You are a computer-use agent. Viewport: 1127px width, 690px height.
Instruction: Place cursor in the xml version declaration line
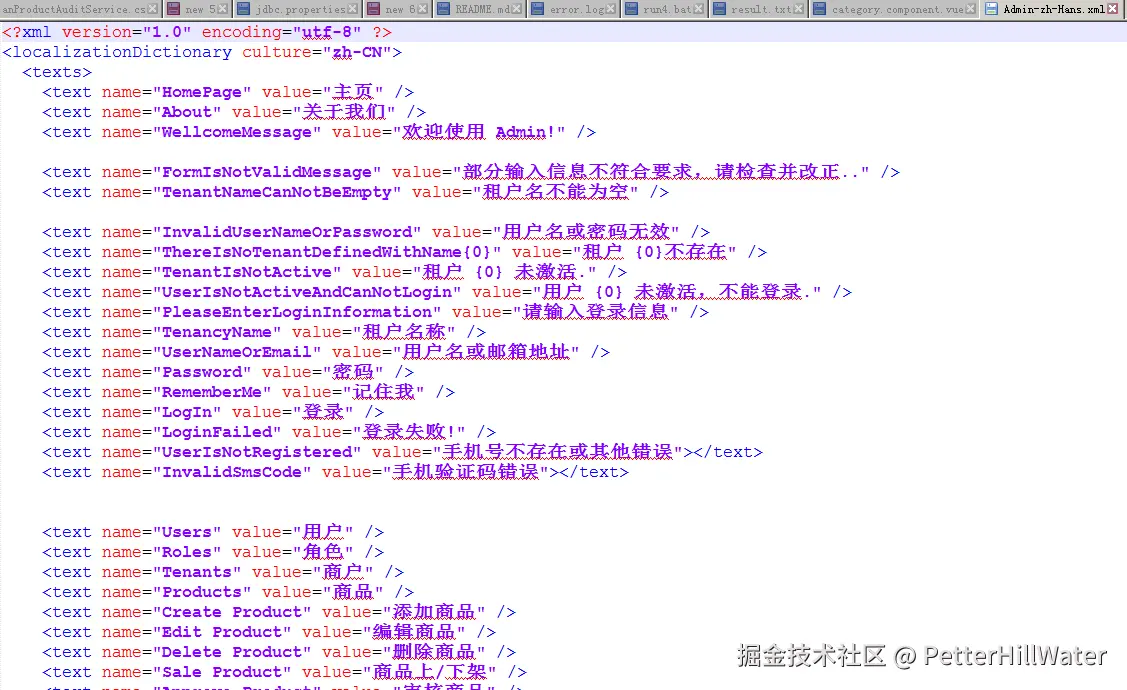point(197,32)
